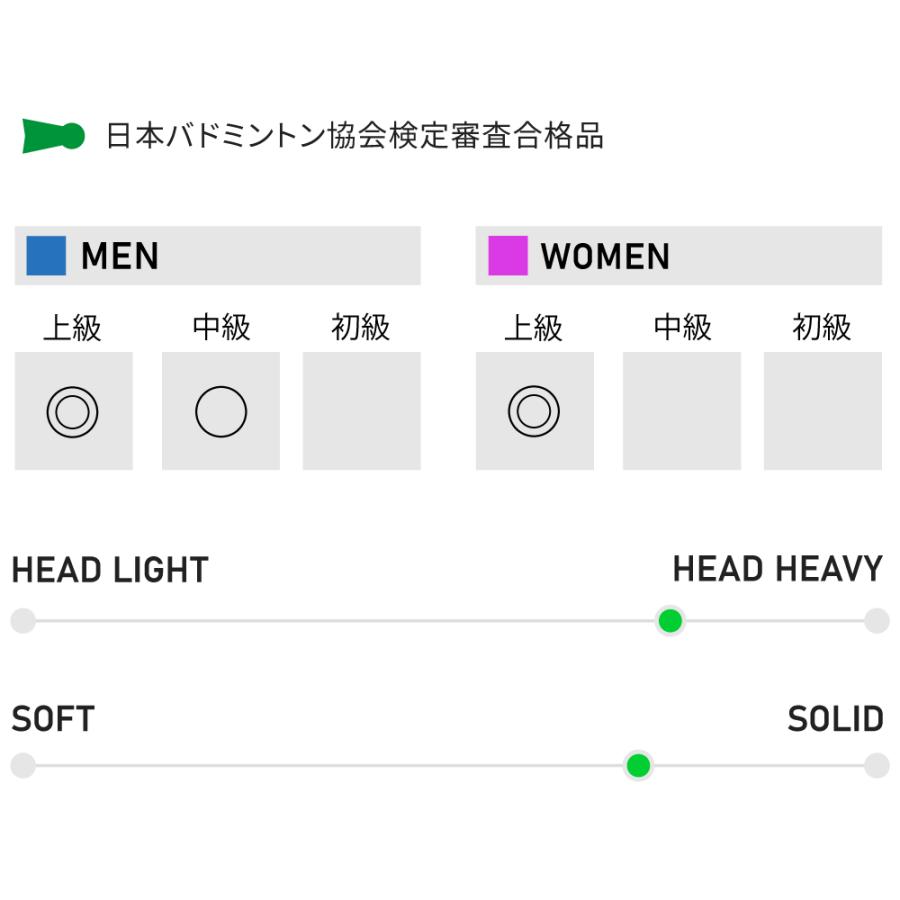Select the empty WOMEN 初級 box
Screen dimensions: 900x900
point(822,411)
